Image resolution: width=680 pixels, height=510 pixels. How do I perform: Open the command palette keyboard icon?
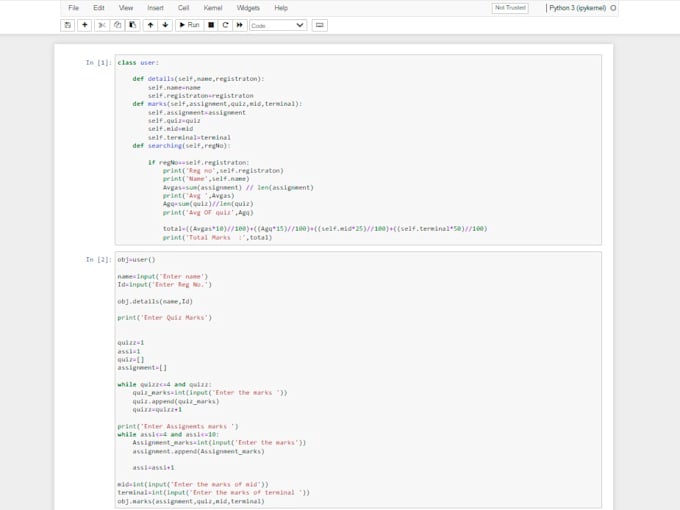coord(320,25)
